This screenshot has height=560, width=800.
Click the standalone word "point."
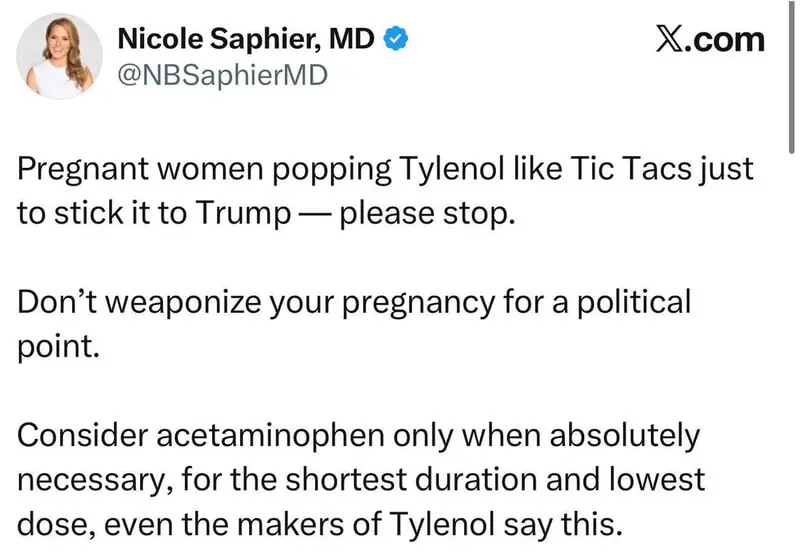click(x=58, y=347)
